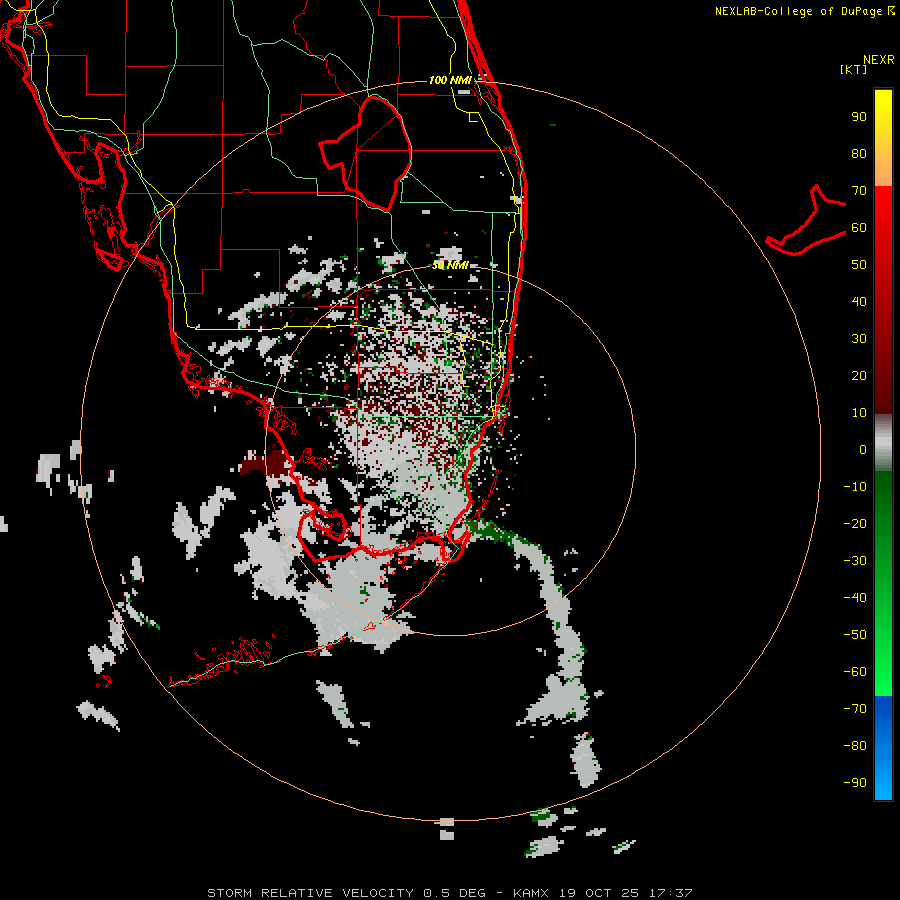
Task: Click the dark red velocity patch on southwest coast
Action: pos(266,463)
